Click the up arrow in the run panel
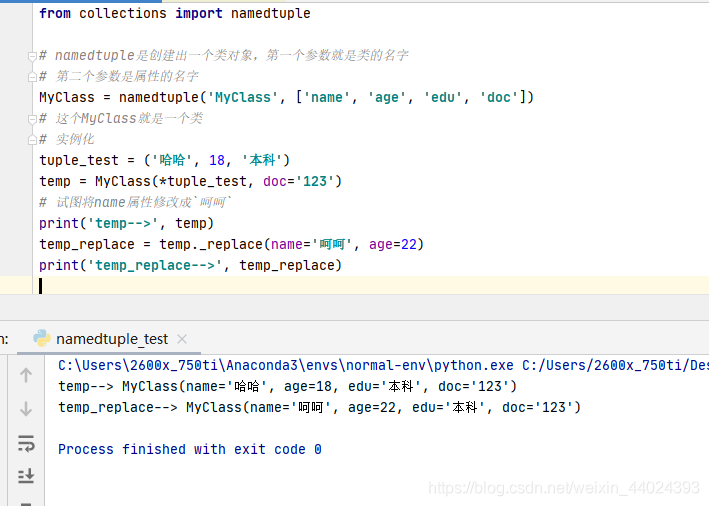The width and height of the screenshot is (709, 506). (26, 374)
